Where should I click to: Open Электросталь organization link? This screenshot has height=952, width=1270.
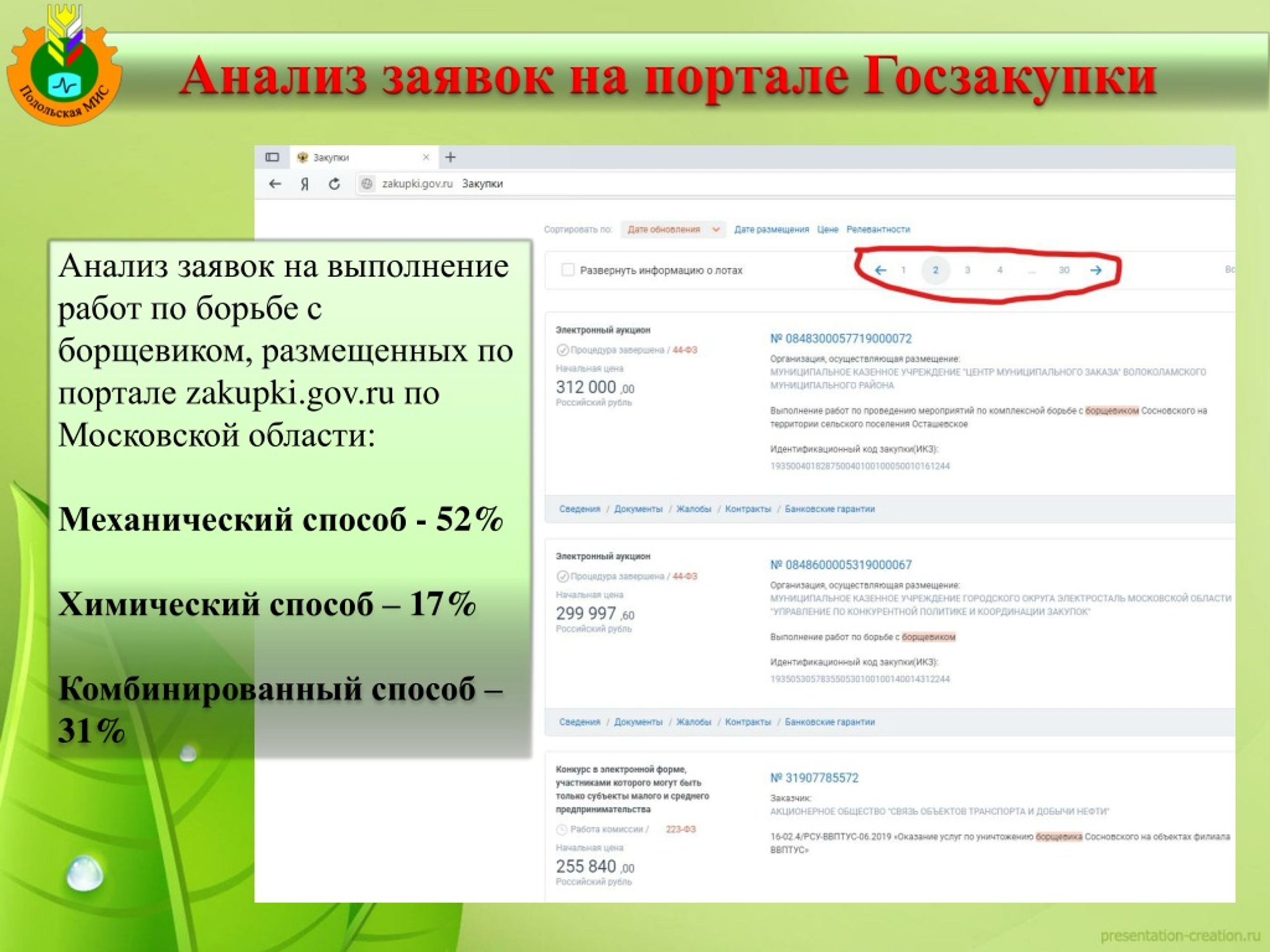pos(1000,605)
